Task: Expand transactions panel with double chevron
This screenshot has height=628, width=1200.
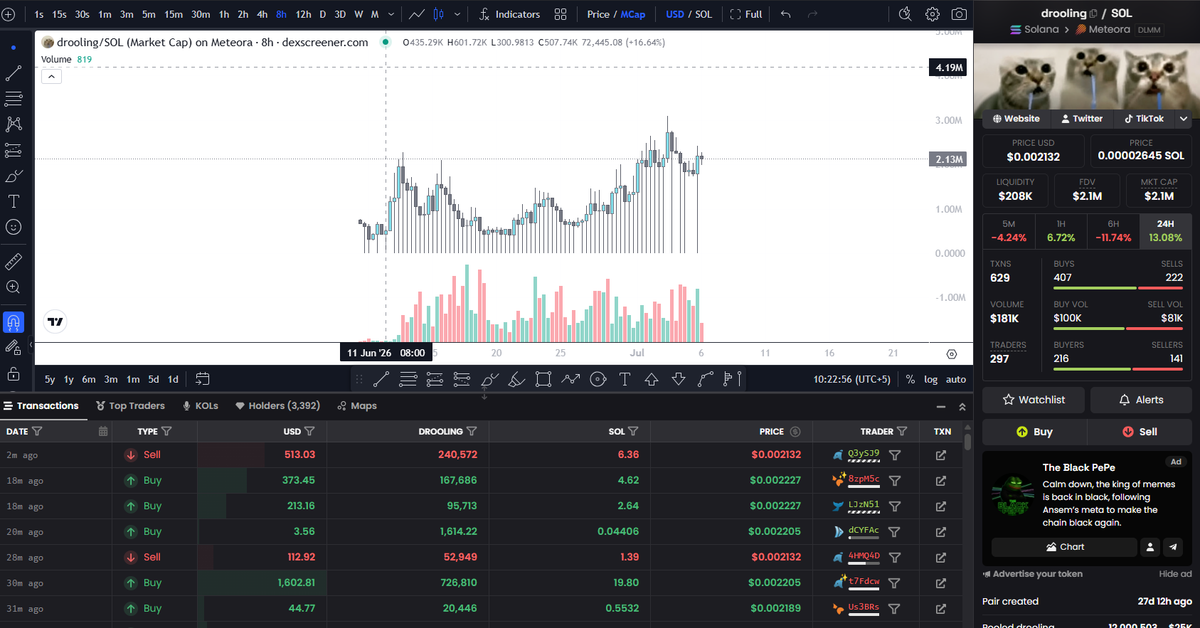Action: pyautogui.click(x=962, y=406)
